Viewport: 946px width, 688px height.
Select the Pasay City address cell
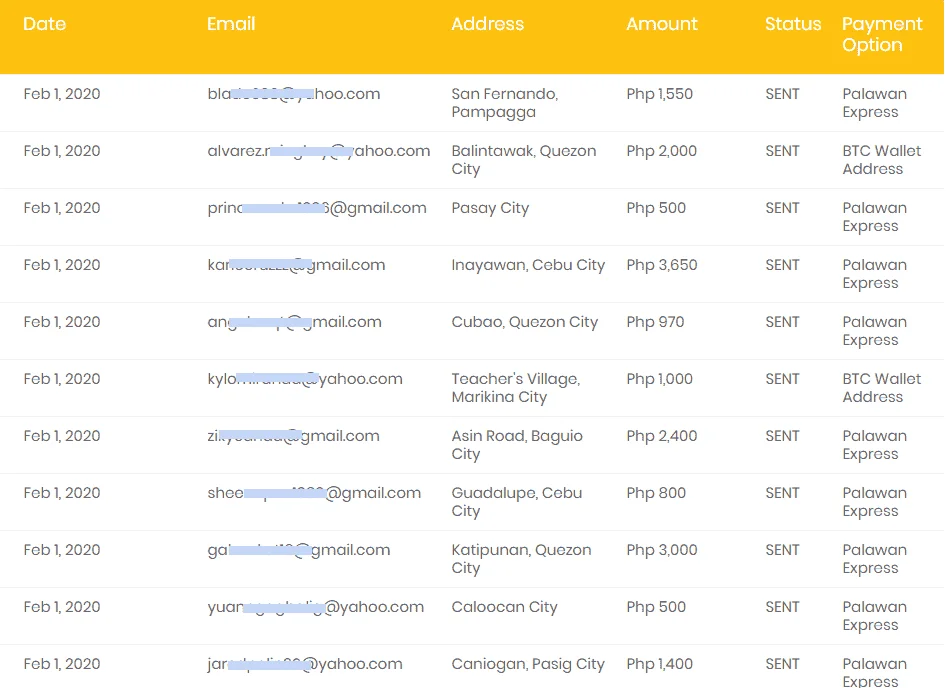click(x=490, y=208)
